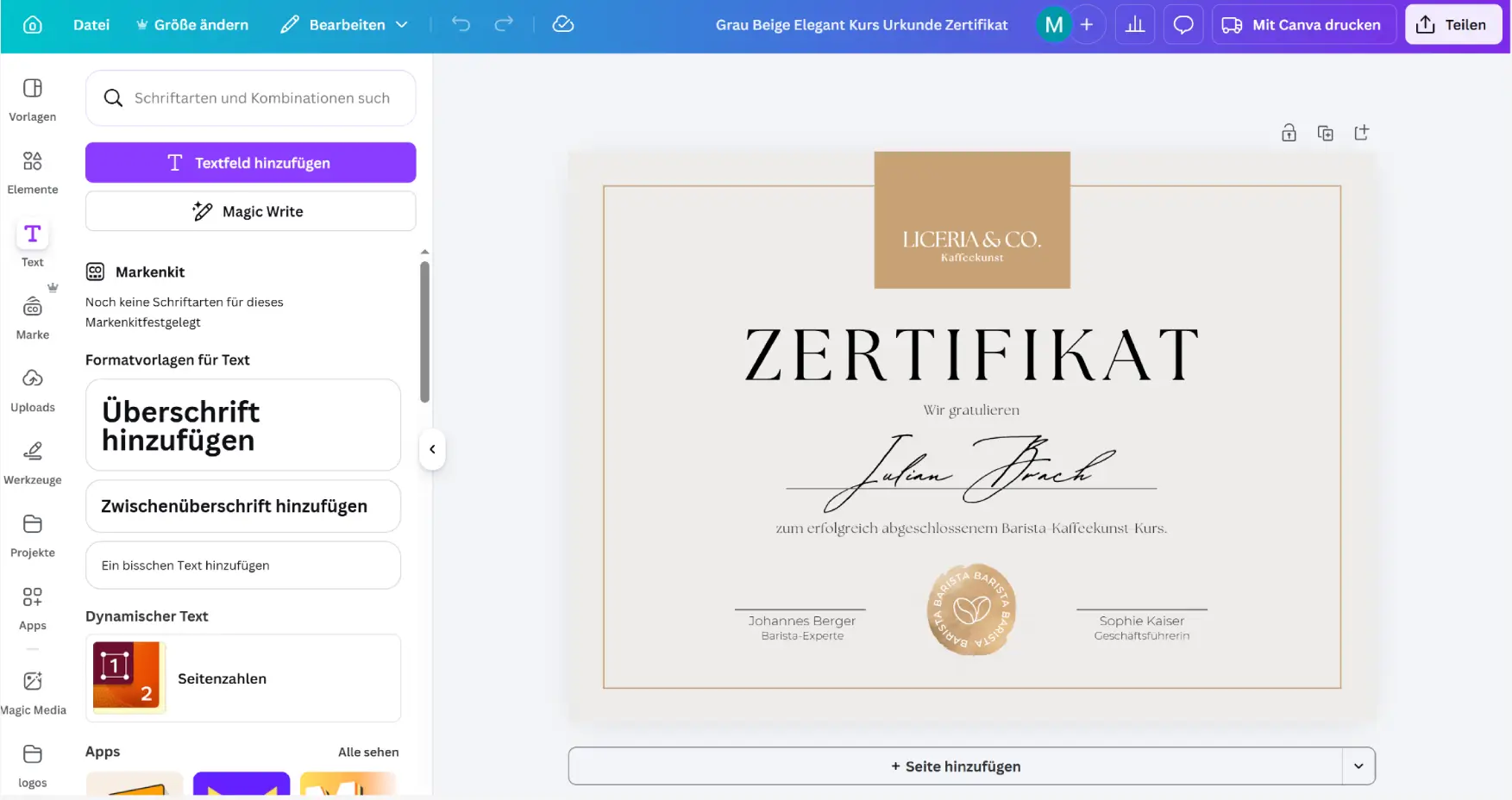Add new page icon above canvas

point(1362,133)
